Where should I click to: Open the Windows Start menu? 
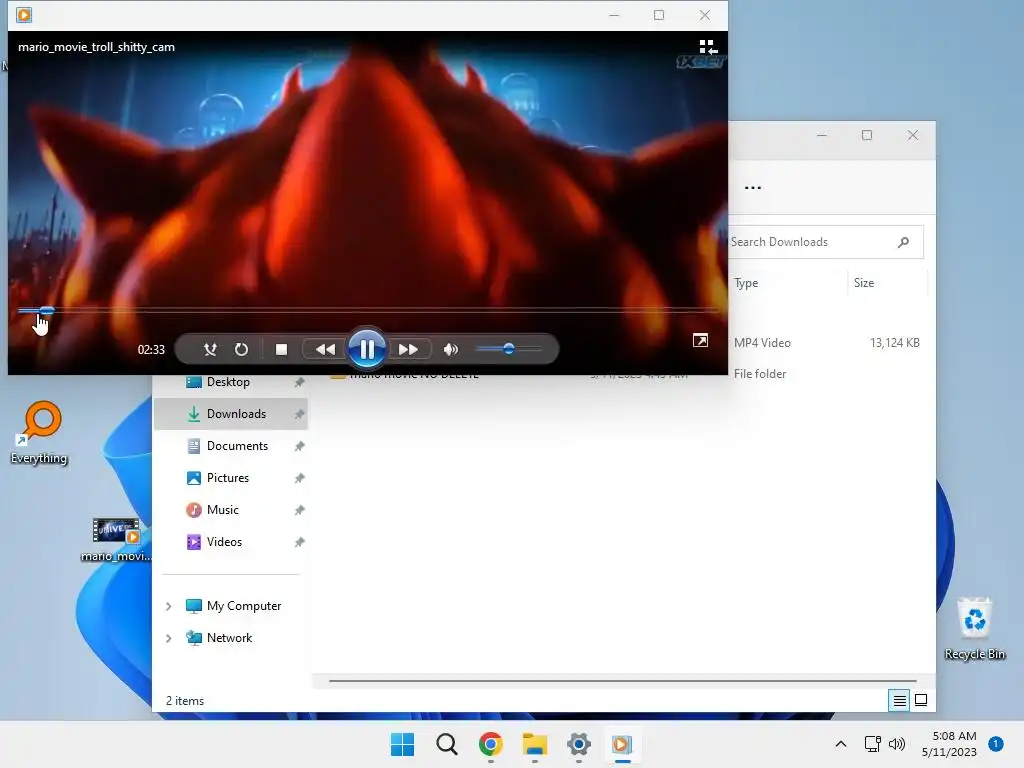click(402, 744)
